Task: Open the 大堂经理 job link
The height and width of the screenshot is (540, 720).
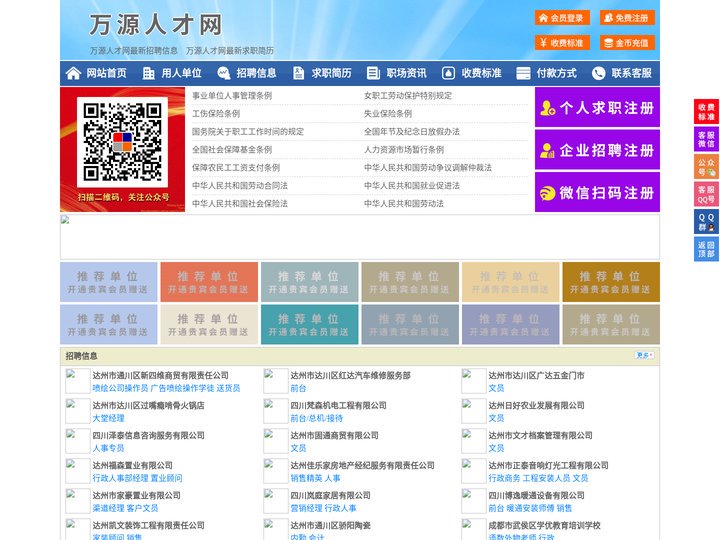Action: pos(108,418)
